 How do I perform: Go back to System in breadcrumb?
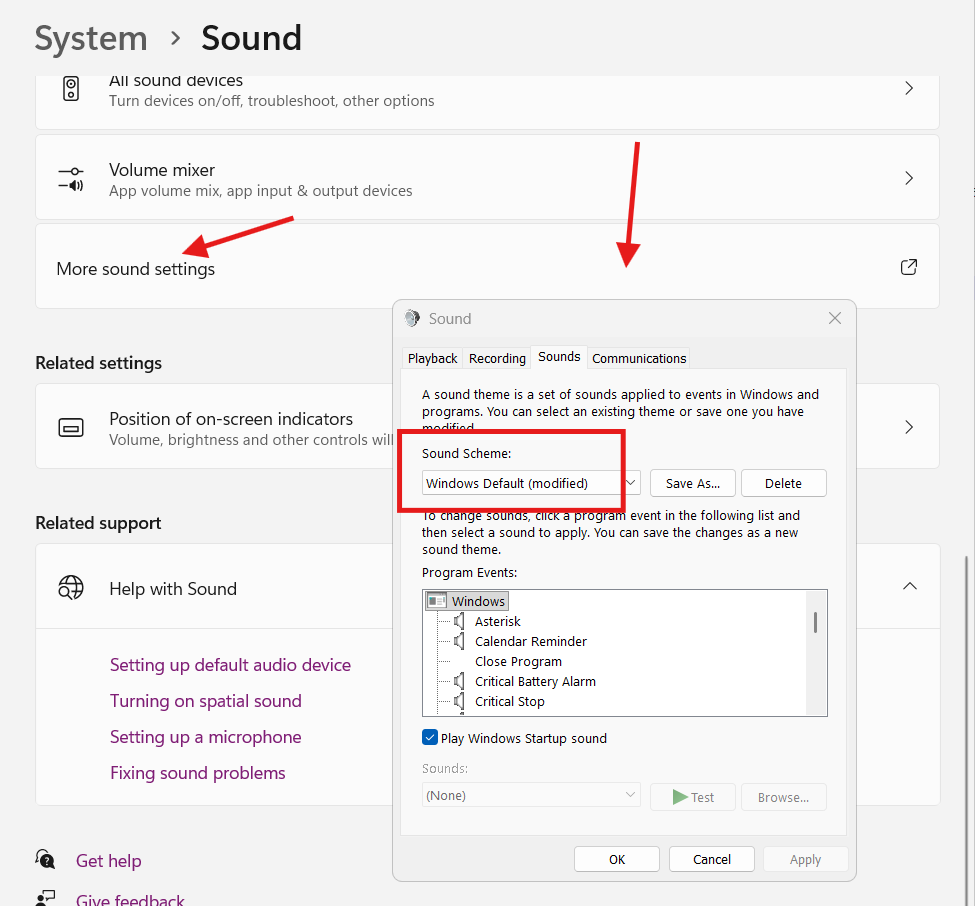click(91, 38)
